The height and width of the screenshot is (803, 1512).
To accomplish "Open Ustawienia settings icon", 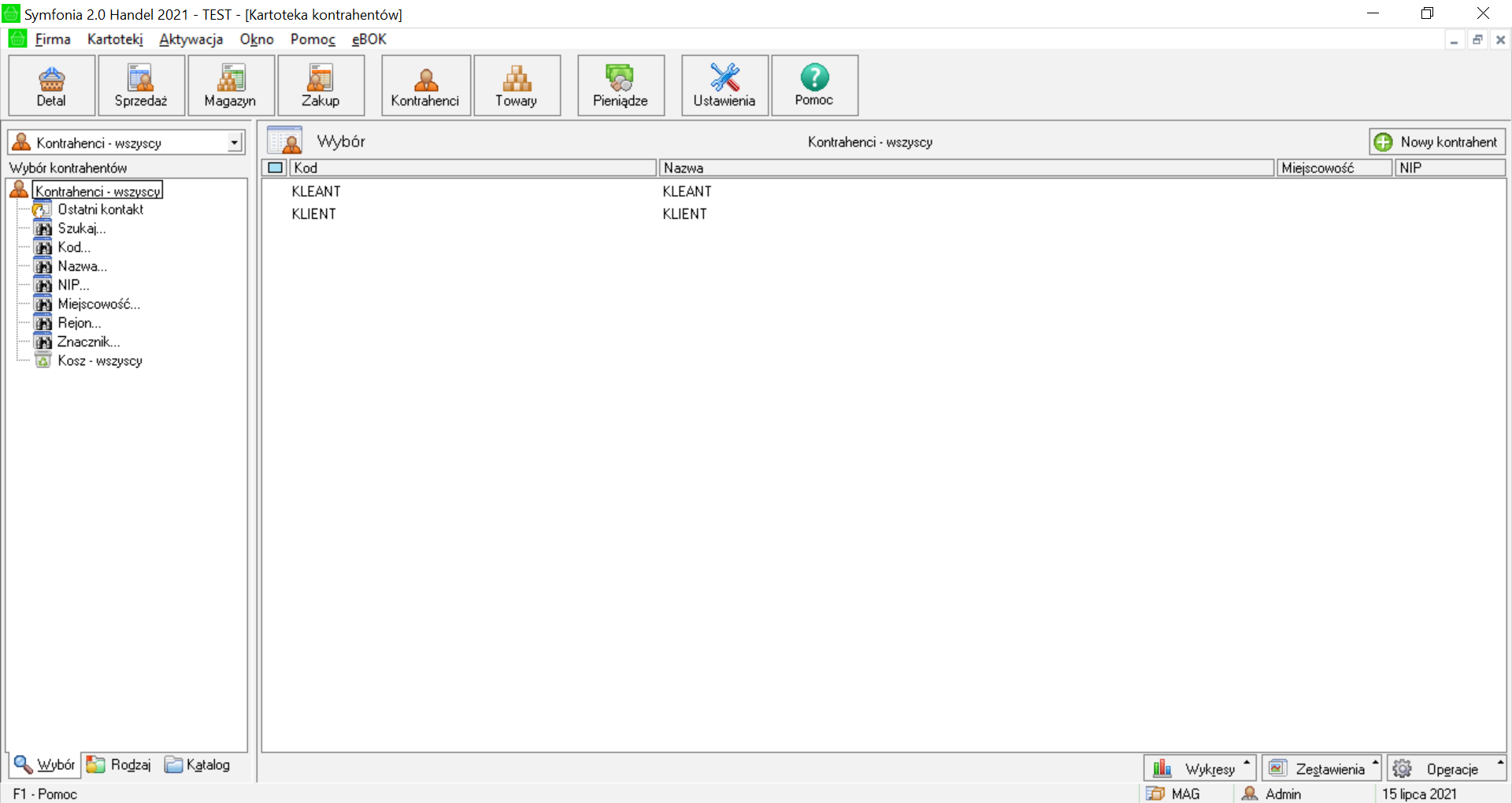I will (724, 85).
